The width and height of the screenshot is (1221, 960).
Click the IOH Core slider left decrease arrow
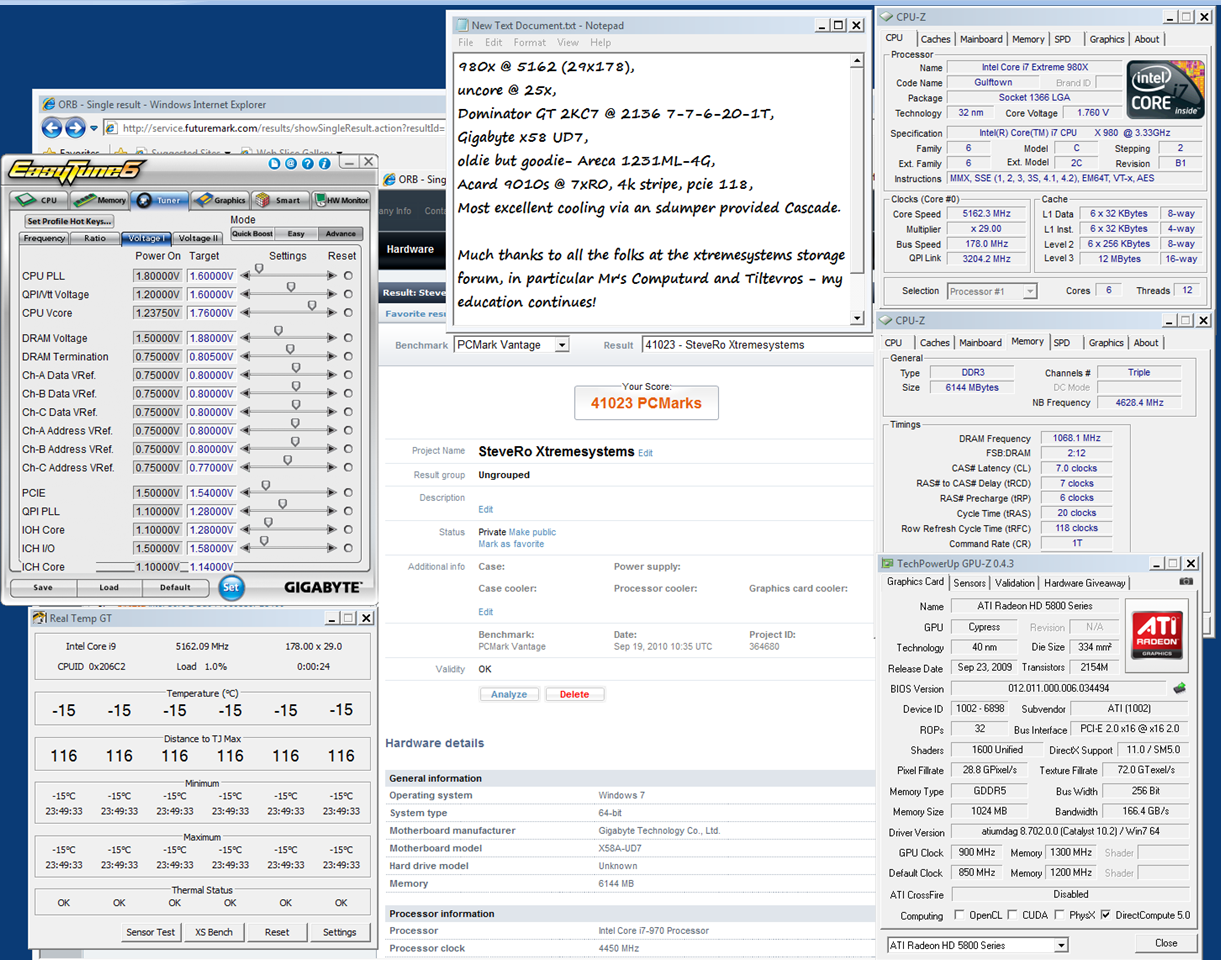[x=245, y=530]
